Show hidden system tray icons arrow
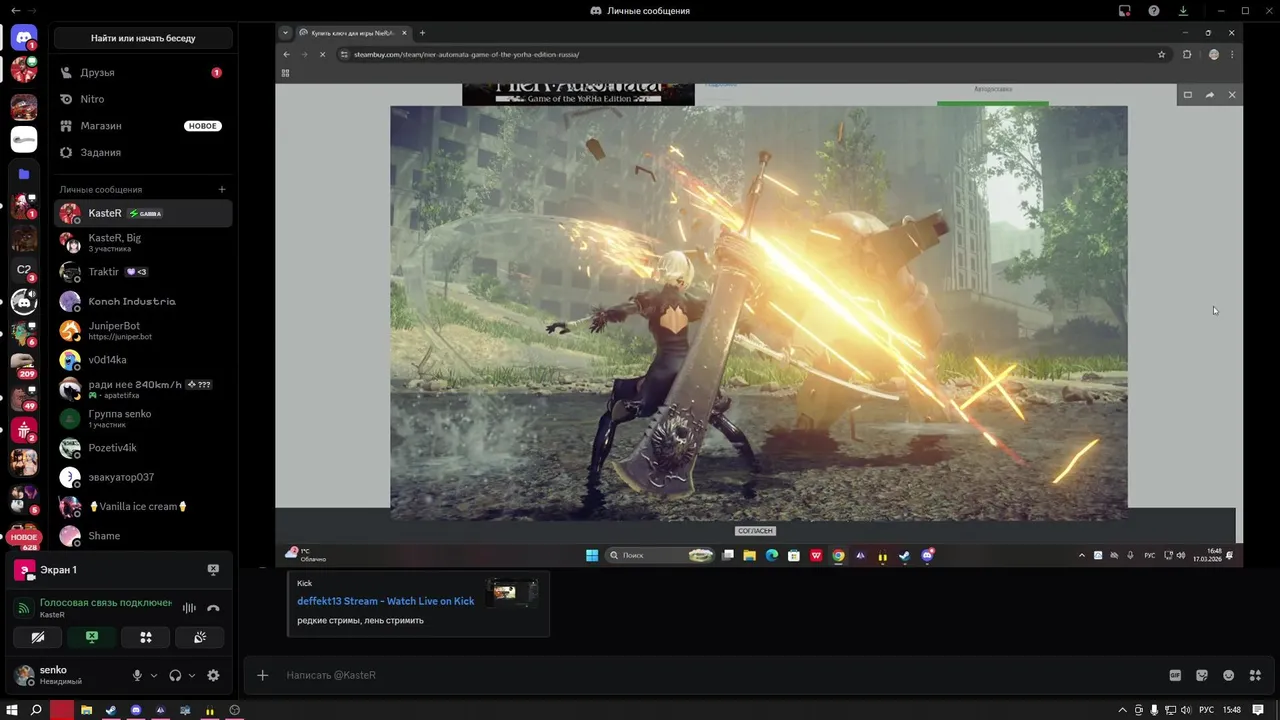The width and height of the screenshot is (1280, 720). coord(1122,710)
